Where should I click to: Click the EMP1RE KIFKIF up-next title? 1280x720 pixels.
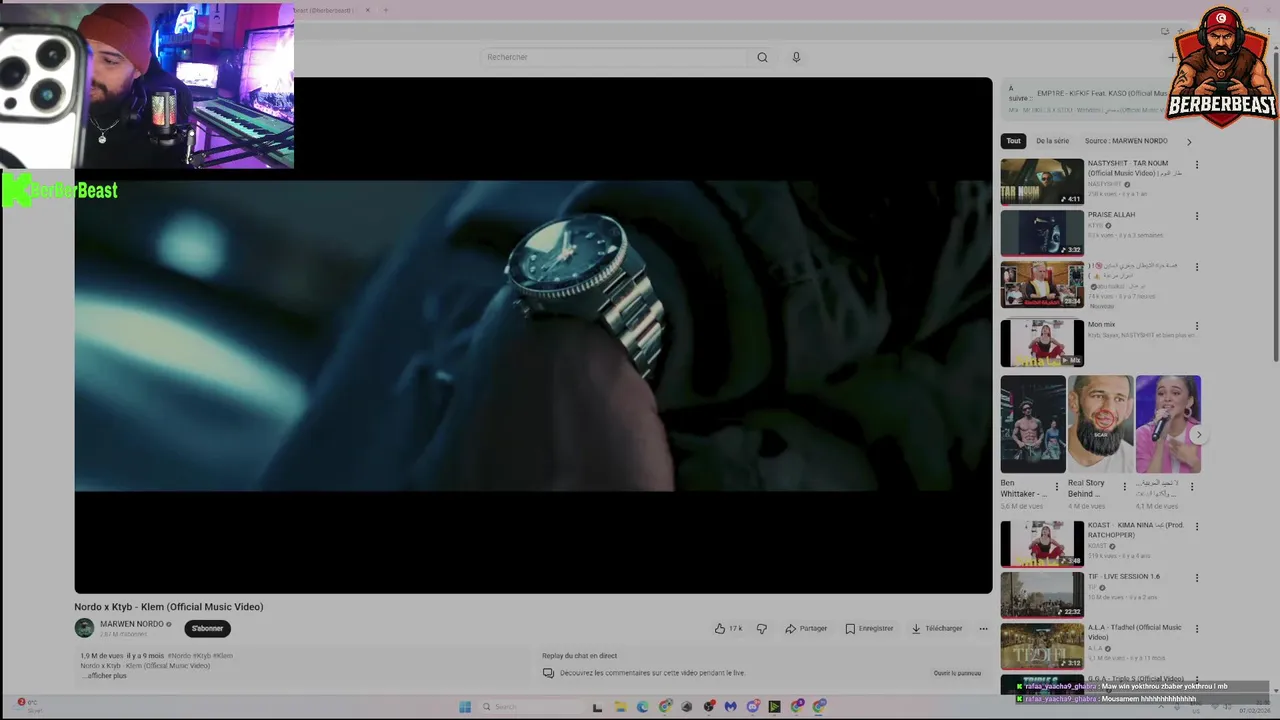(x=1102, y=93)
